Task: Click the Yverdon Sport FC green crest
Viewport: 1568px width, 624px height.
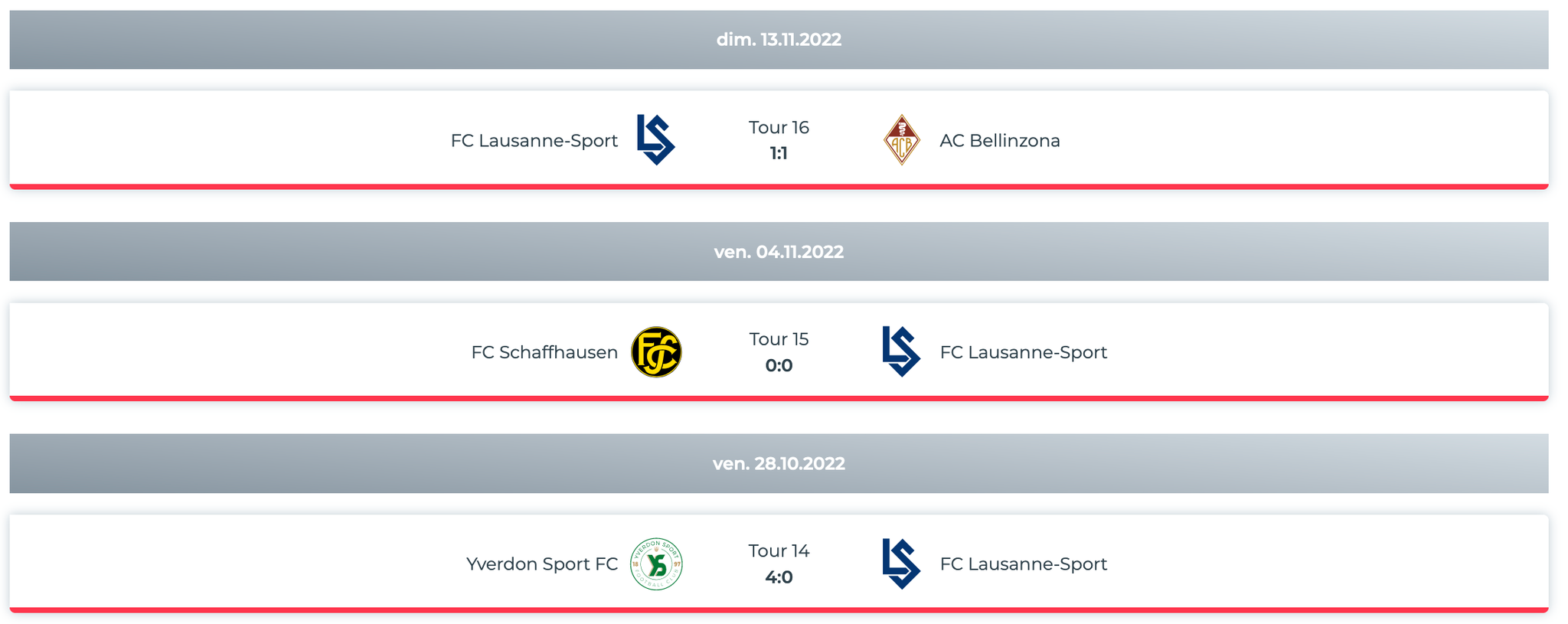Action: pos(656,564)
